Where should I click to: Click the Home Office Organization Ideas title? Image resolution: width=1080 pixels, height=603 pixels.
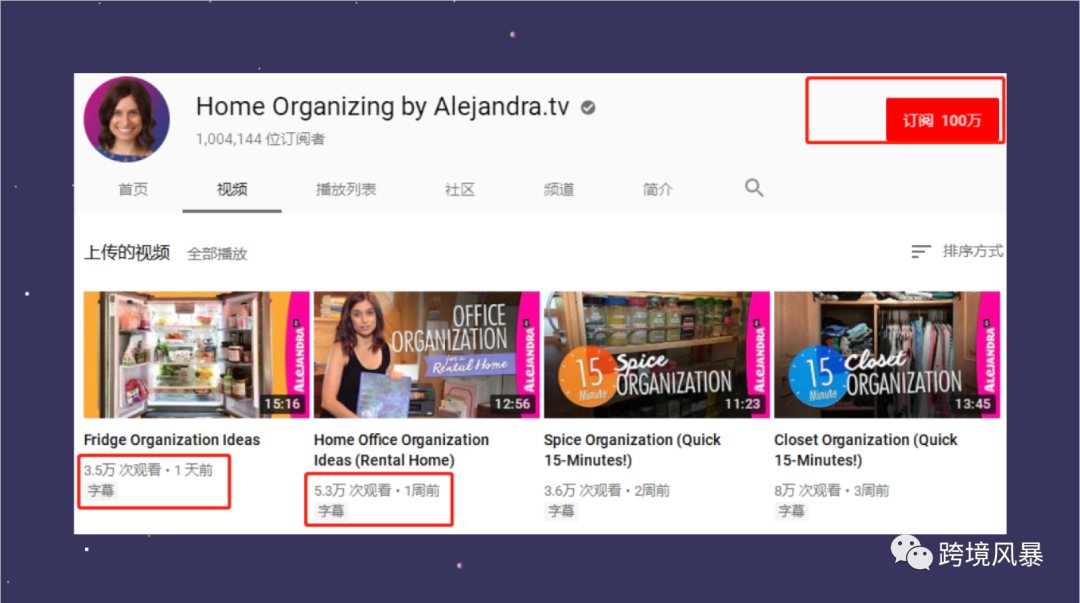[x=402, y=450]
